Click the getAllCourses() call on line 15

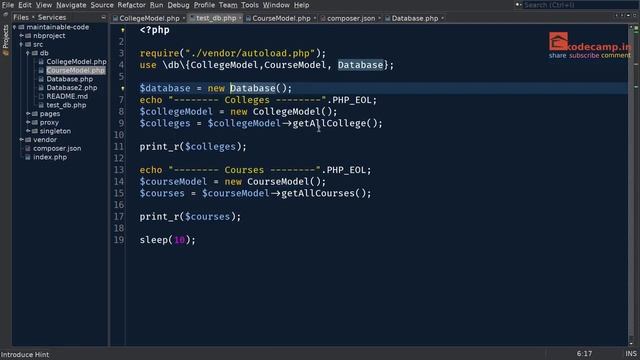[326, 193]
